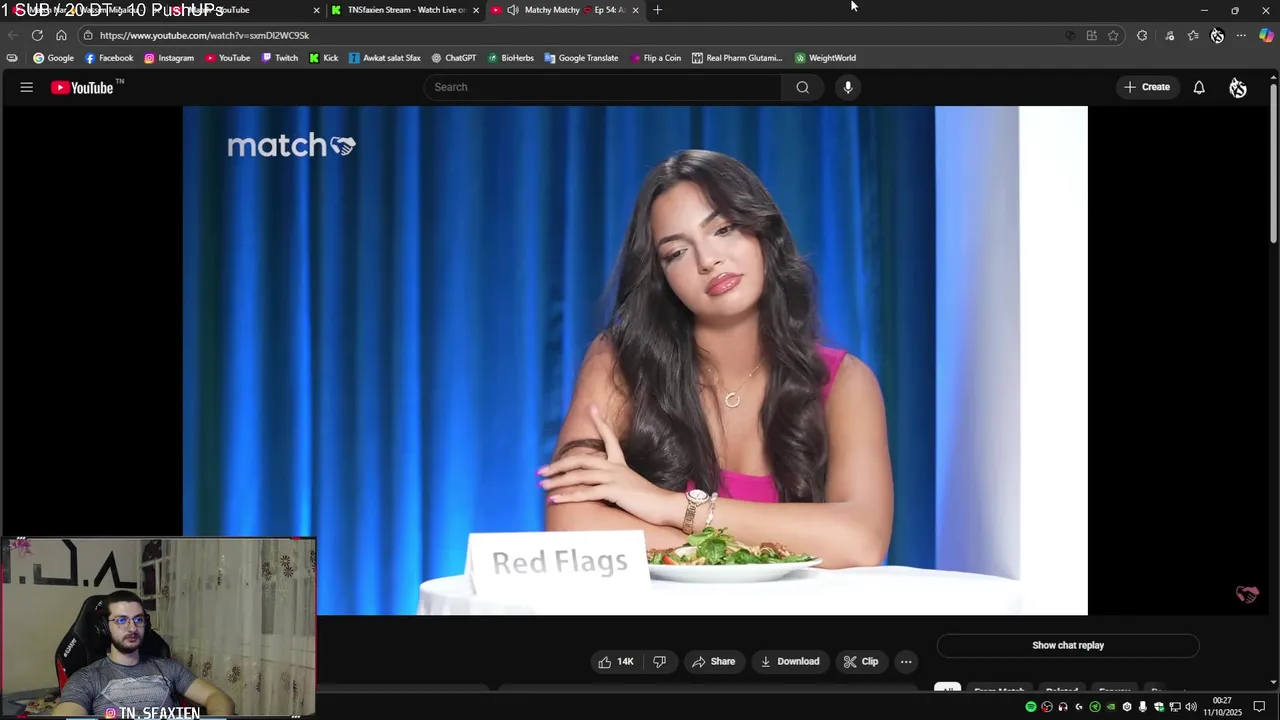Open the headphones tray icon
Screen dimensions: 1280x720
pos(1063,707)
